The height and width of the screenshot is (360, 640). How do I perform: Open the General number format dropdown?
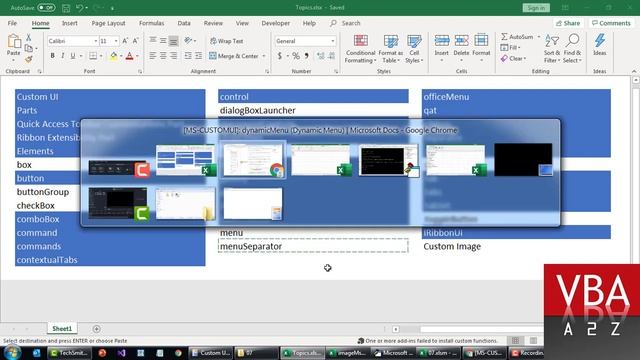coord(333,41)
